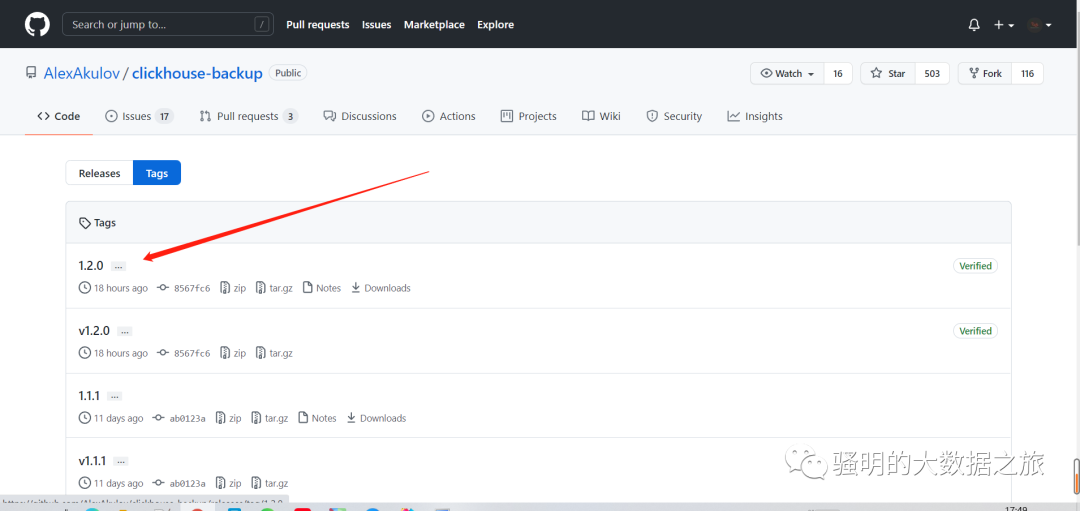Viewport: 1080px width, 511px height.
Task: Open Downloads for tag 1.2.0
Action: pyautogui.click(x=380, y=288)
